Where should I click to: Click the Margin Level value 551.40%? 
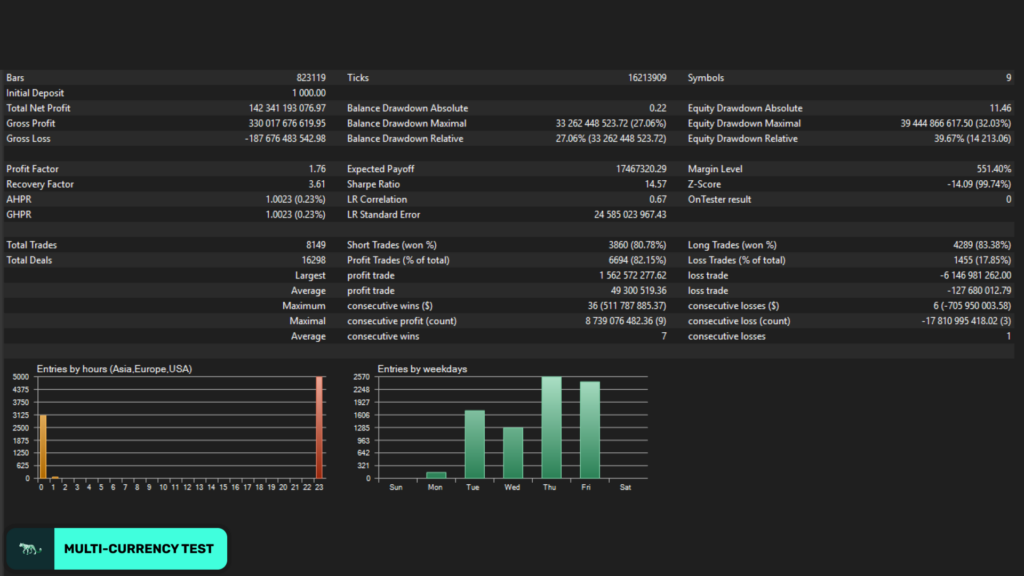point(994,169)
